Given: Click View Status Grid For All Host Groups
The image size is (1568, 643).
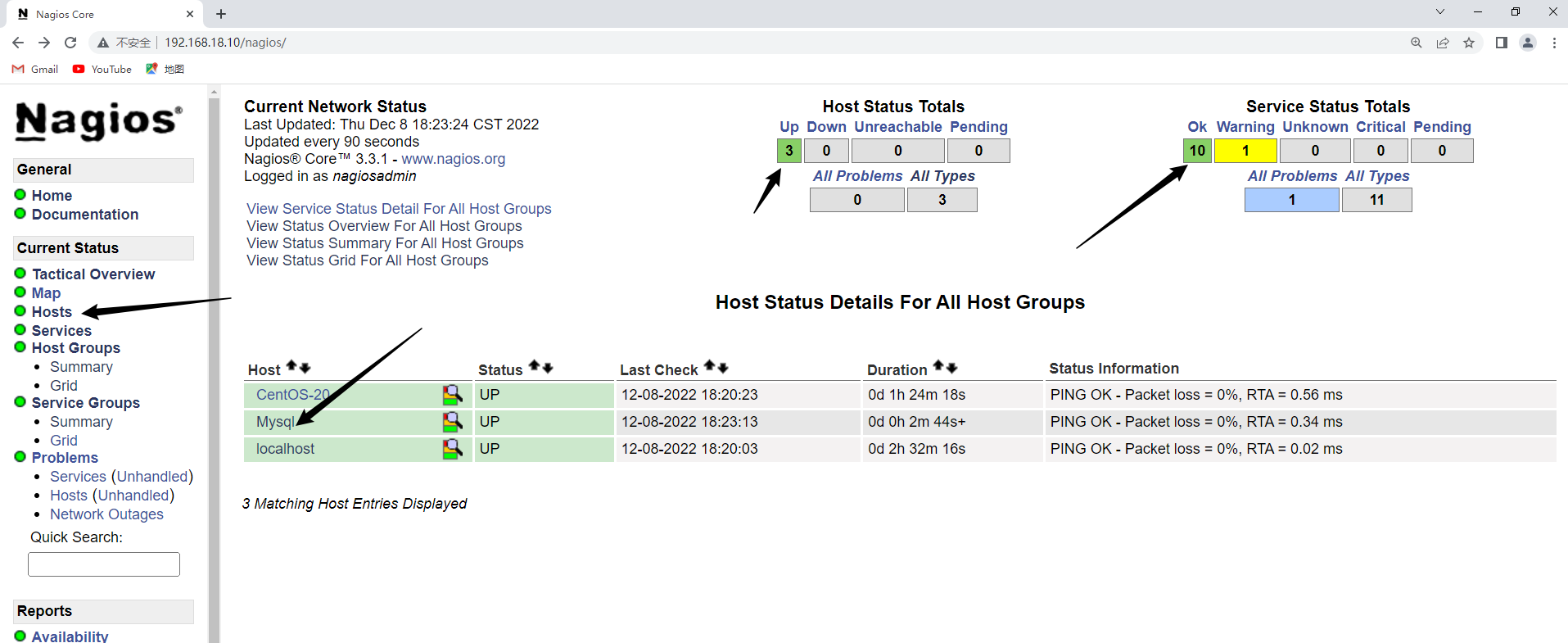Looking at the screenshot, I should point(367,260).
